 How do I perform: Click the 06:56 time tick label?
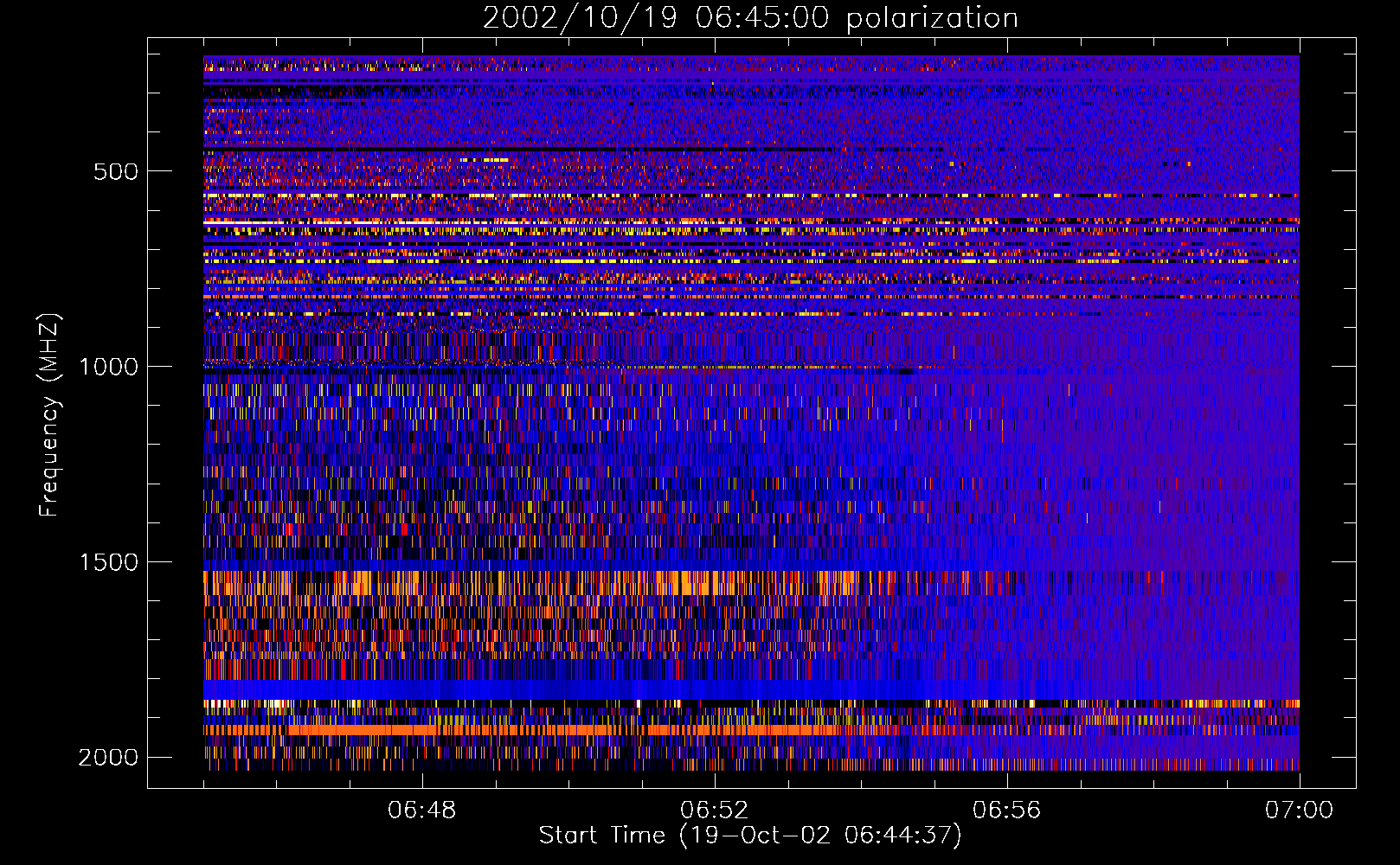(1007, 811)
